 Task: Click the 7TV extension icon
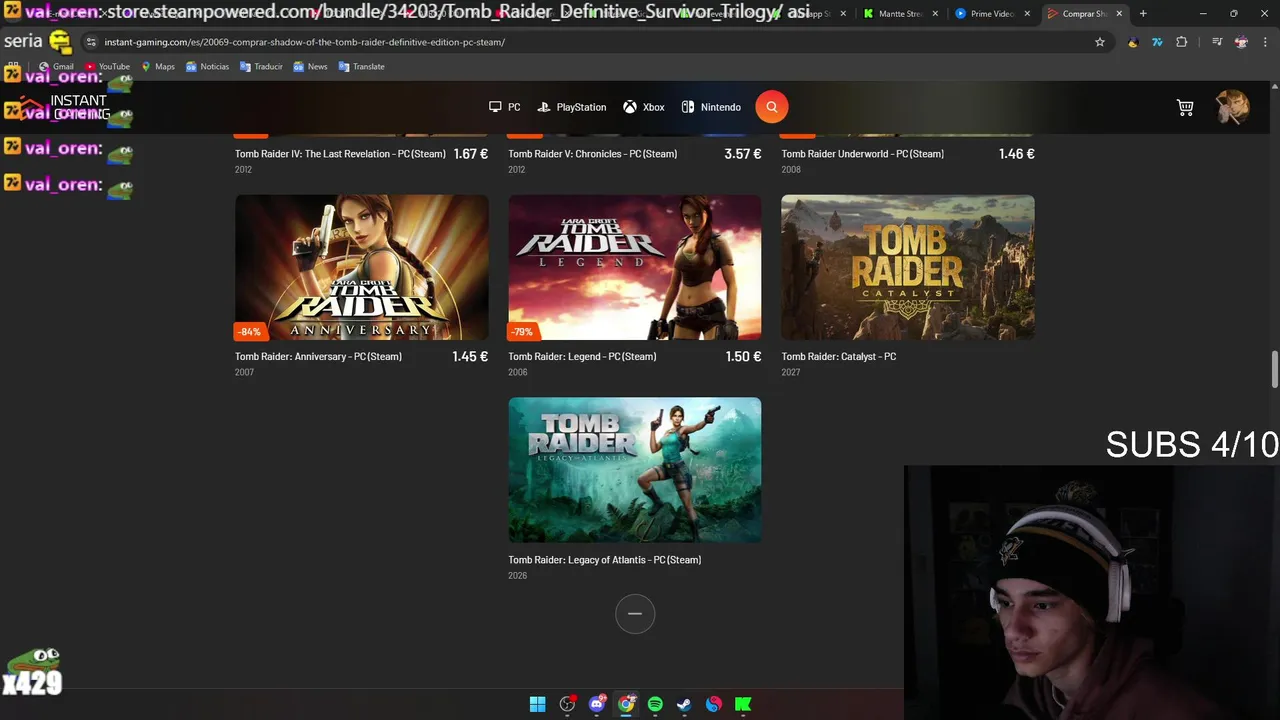point(1157,42)
